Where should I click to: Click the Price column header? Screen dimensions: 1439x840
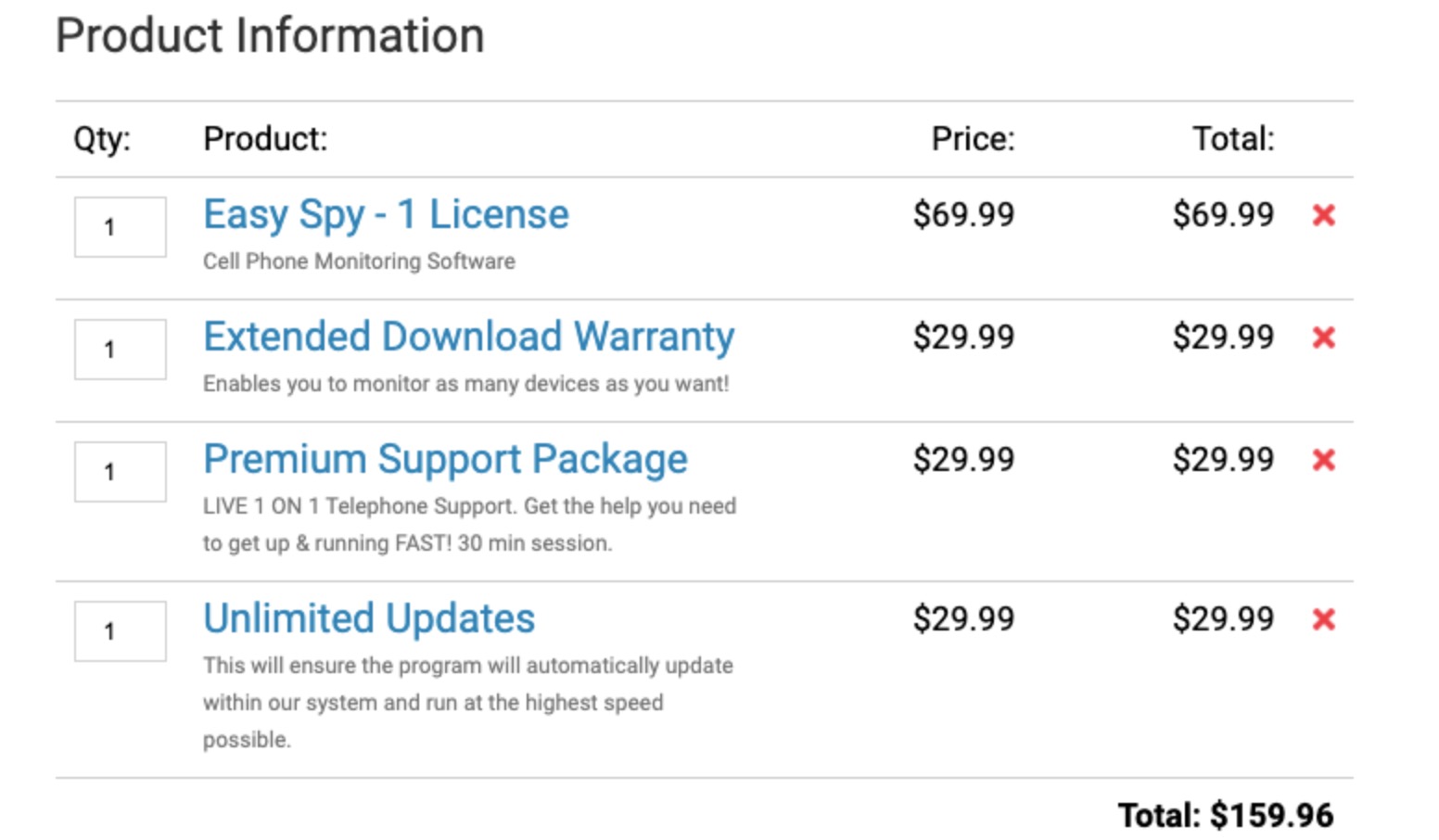[973, 139]
